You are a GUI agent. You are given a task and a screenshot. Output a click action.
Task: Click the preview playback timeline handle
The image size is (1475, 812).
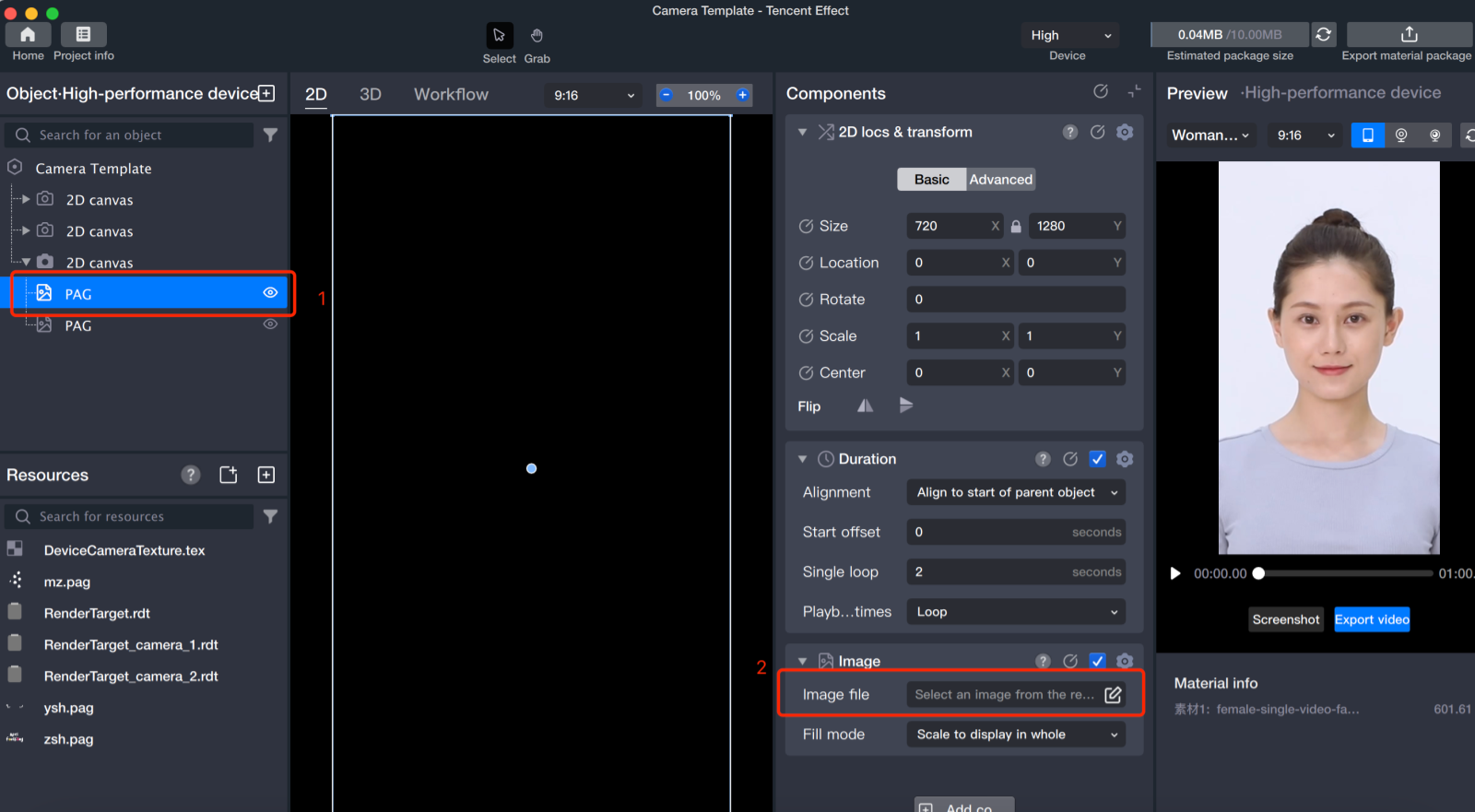click(x=1258, y=573)
